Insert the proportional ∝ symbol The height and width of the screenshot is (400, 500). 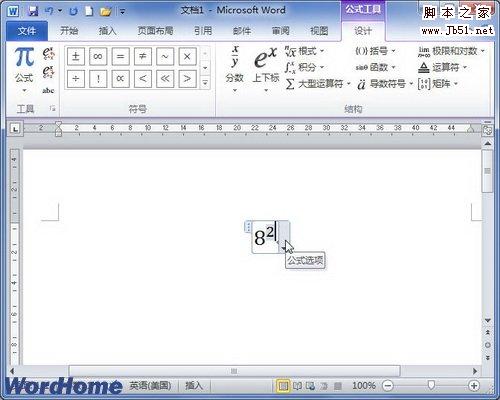[x=120, y=79]
